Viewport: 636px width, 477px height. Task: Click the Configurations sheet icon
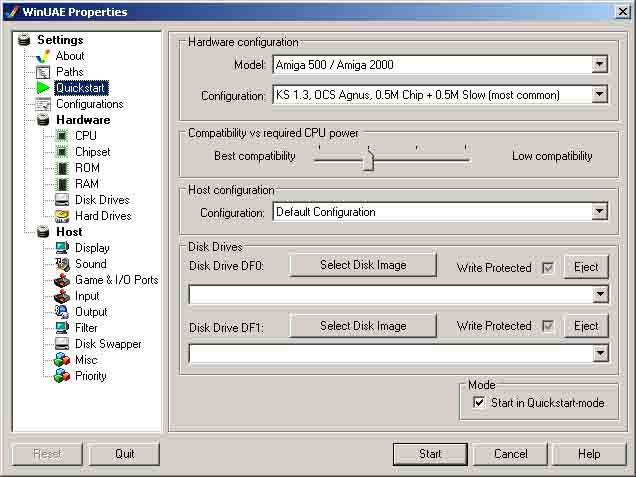point(43,104)
